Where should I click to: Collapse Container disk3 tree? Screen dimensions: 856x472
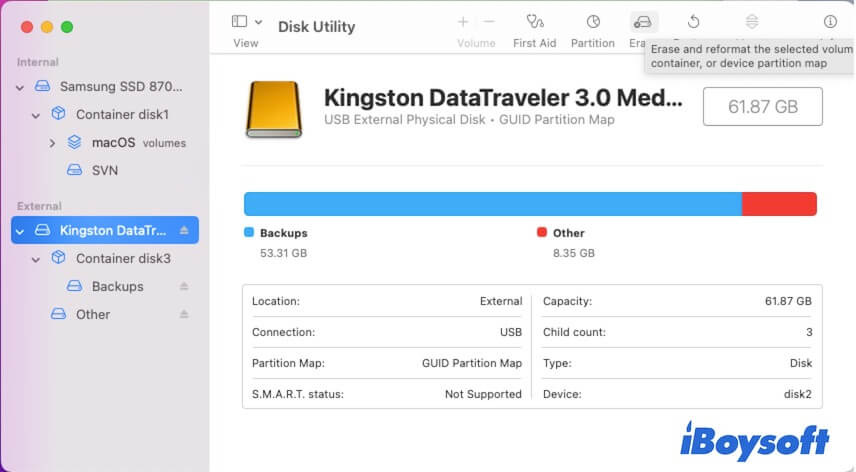pyautogui.click(x=36, y=259)
